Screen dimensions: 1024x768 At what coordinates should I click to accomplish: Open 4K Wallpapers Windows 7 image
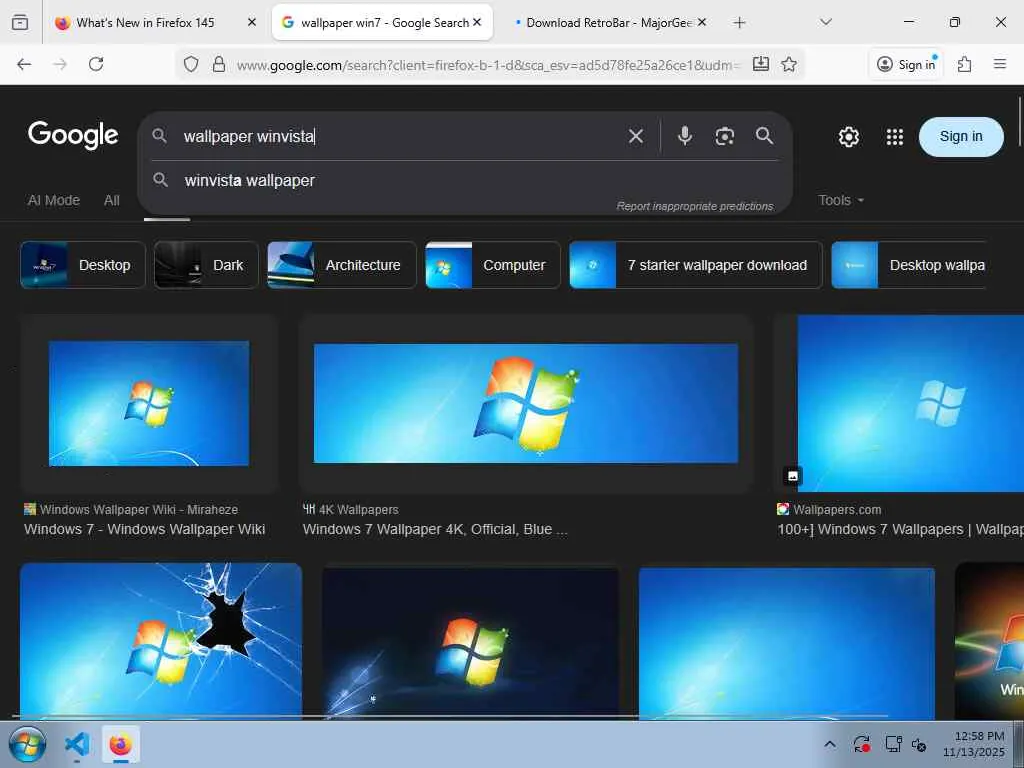526,404
